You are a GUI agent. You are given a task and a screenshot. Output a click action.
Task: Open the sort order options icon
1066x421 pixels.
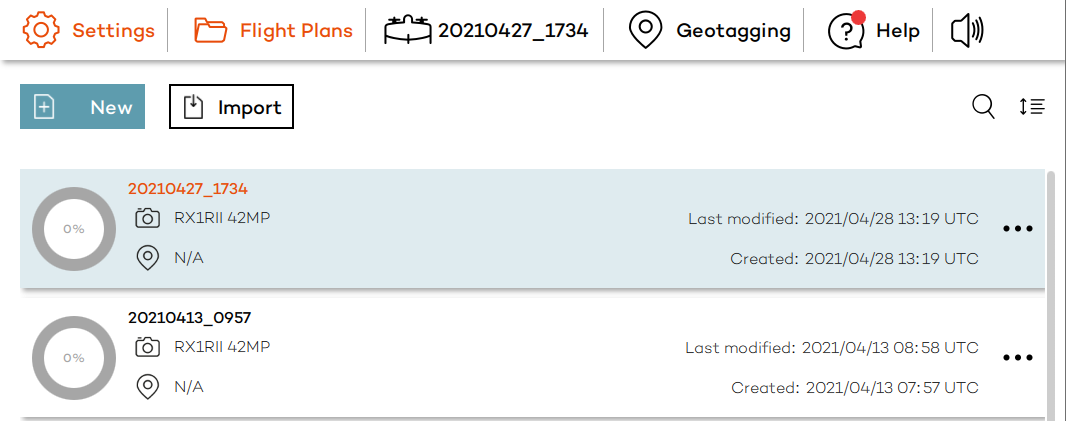tap(1032, 107)
